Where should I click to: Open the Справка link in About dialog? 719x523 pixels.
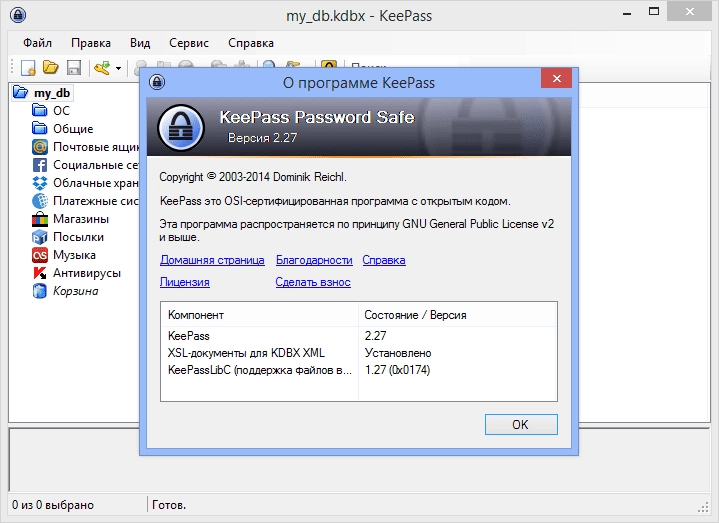[384, 260]
